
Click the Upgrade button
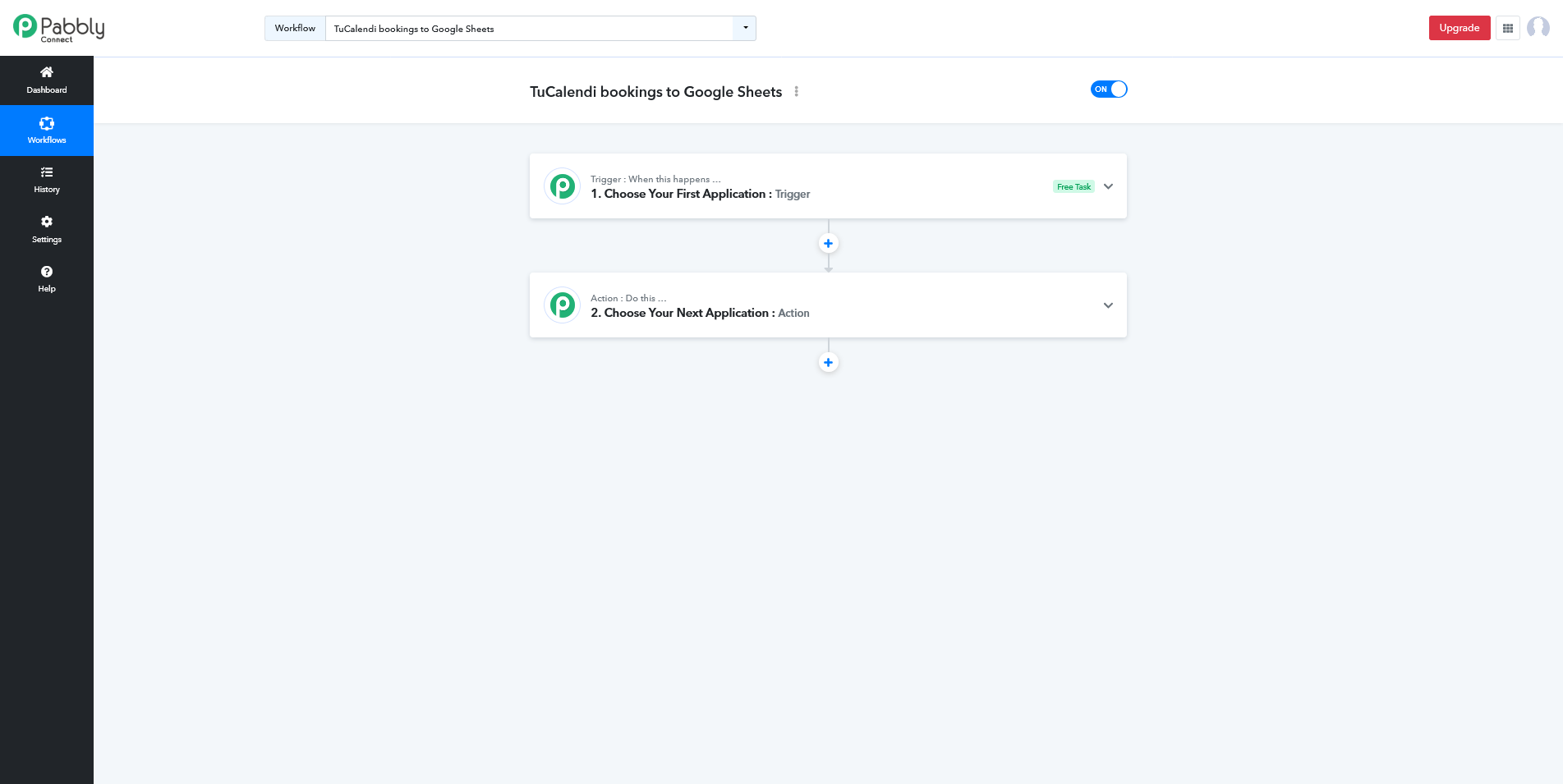[x=1460, y=28]
